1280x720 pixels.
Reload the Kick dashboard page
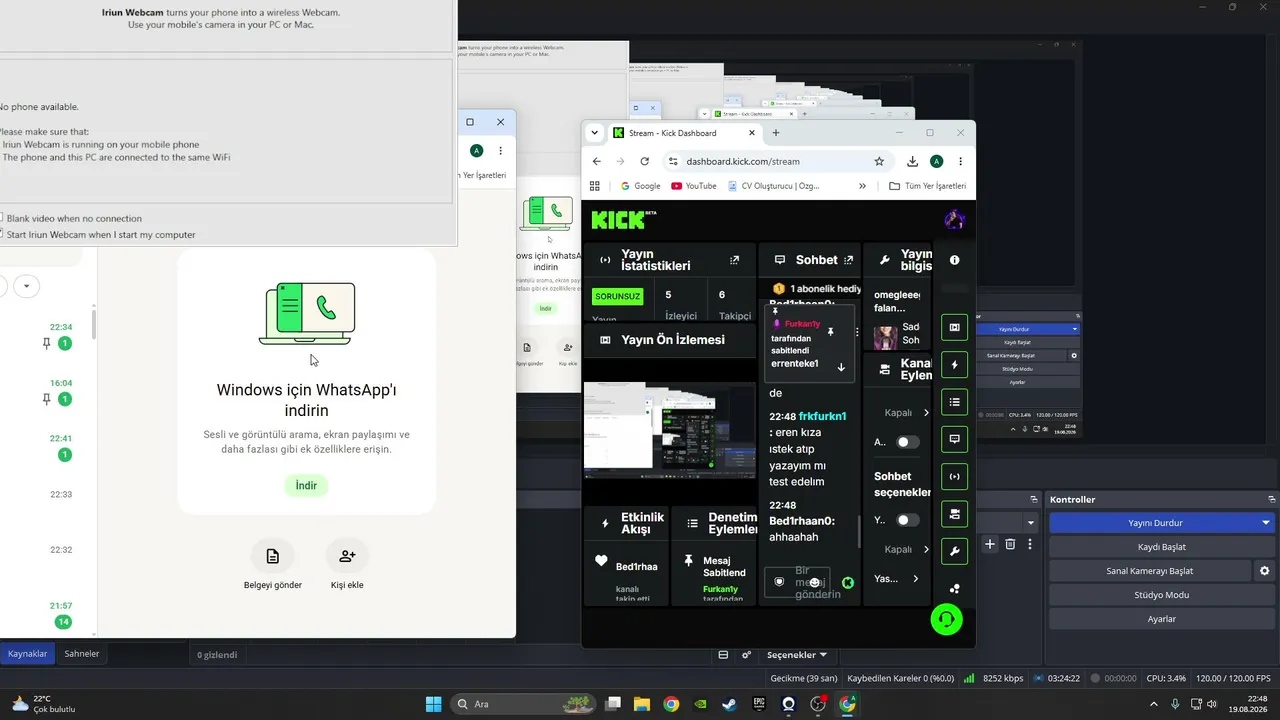tap(645, 161)
